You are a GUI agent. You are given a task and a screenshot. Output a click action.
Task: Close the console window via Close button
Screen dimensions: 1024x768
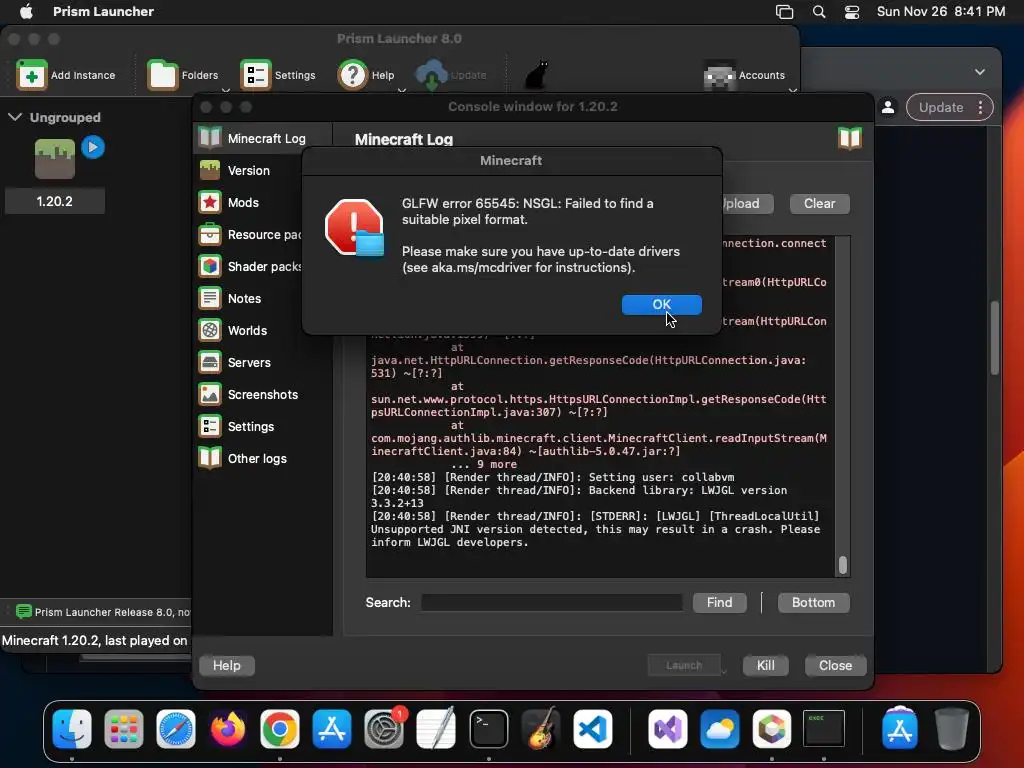[x=835, y=665]
